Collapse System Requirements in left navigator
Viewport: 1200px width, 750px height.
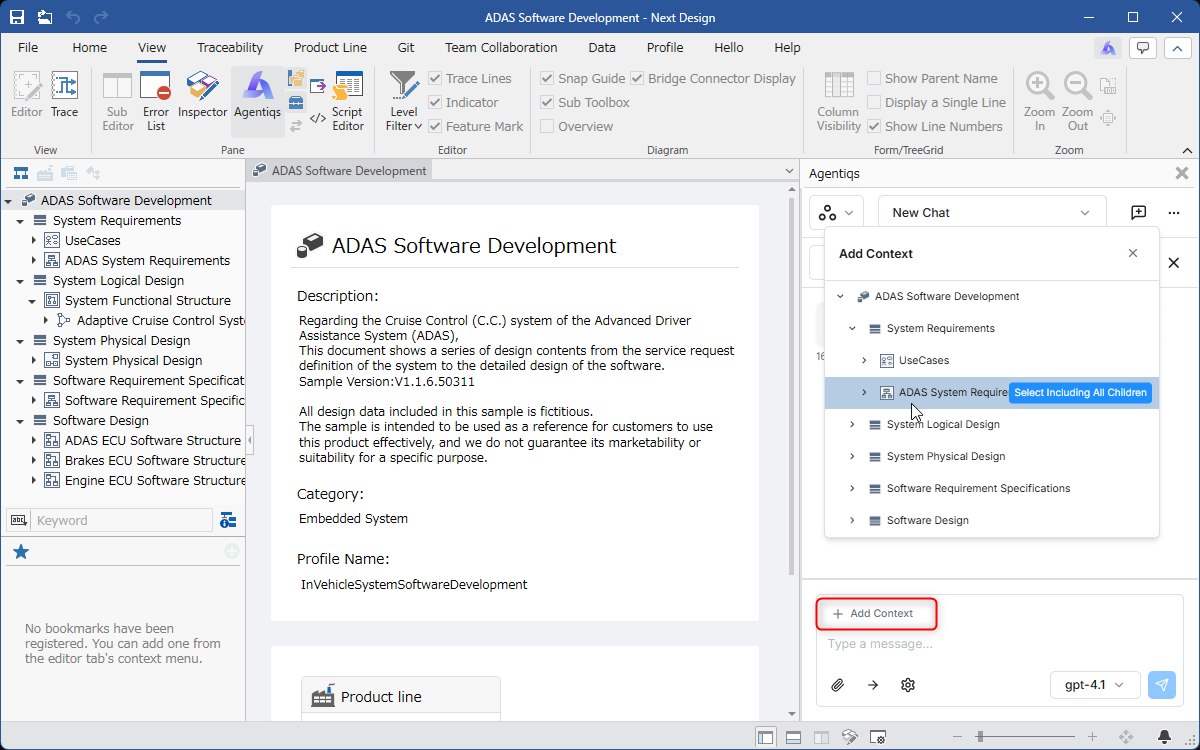[20, 221]
